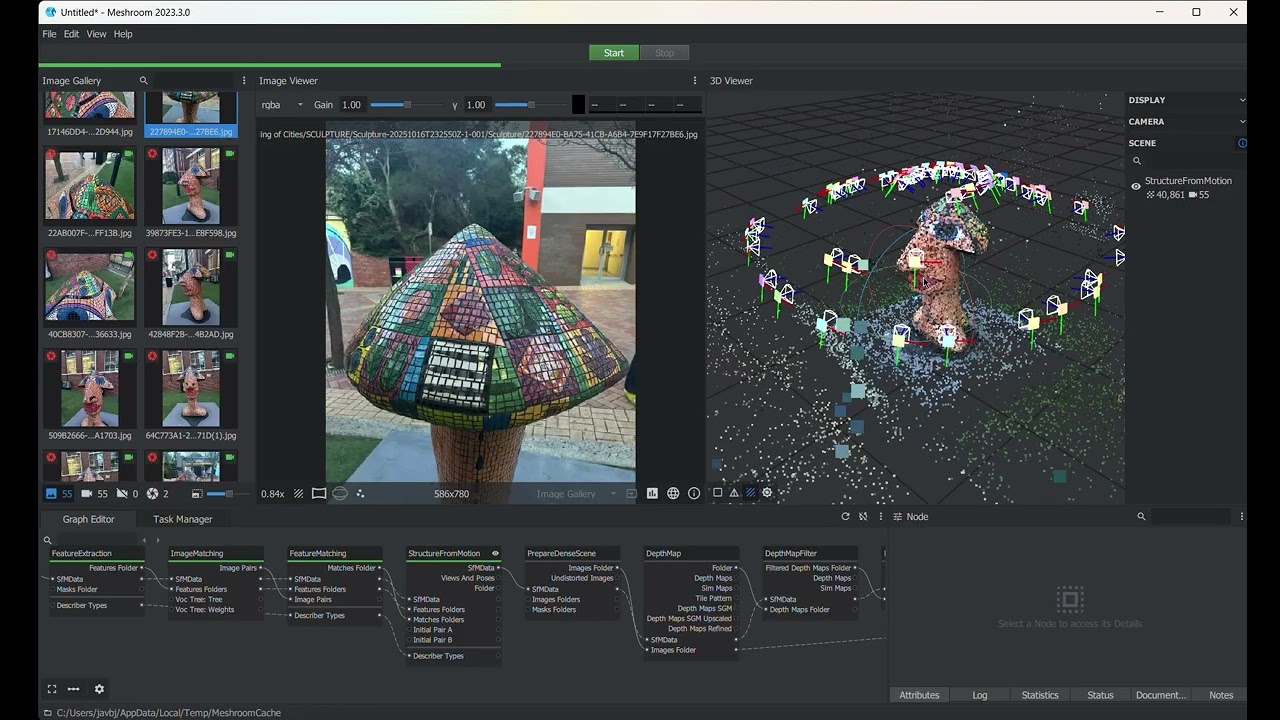
Task: Open the Node panel three-dot menu
Action: (x=1242, y=517)
